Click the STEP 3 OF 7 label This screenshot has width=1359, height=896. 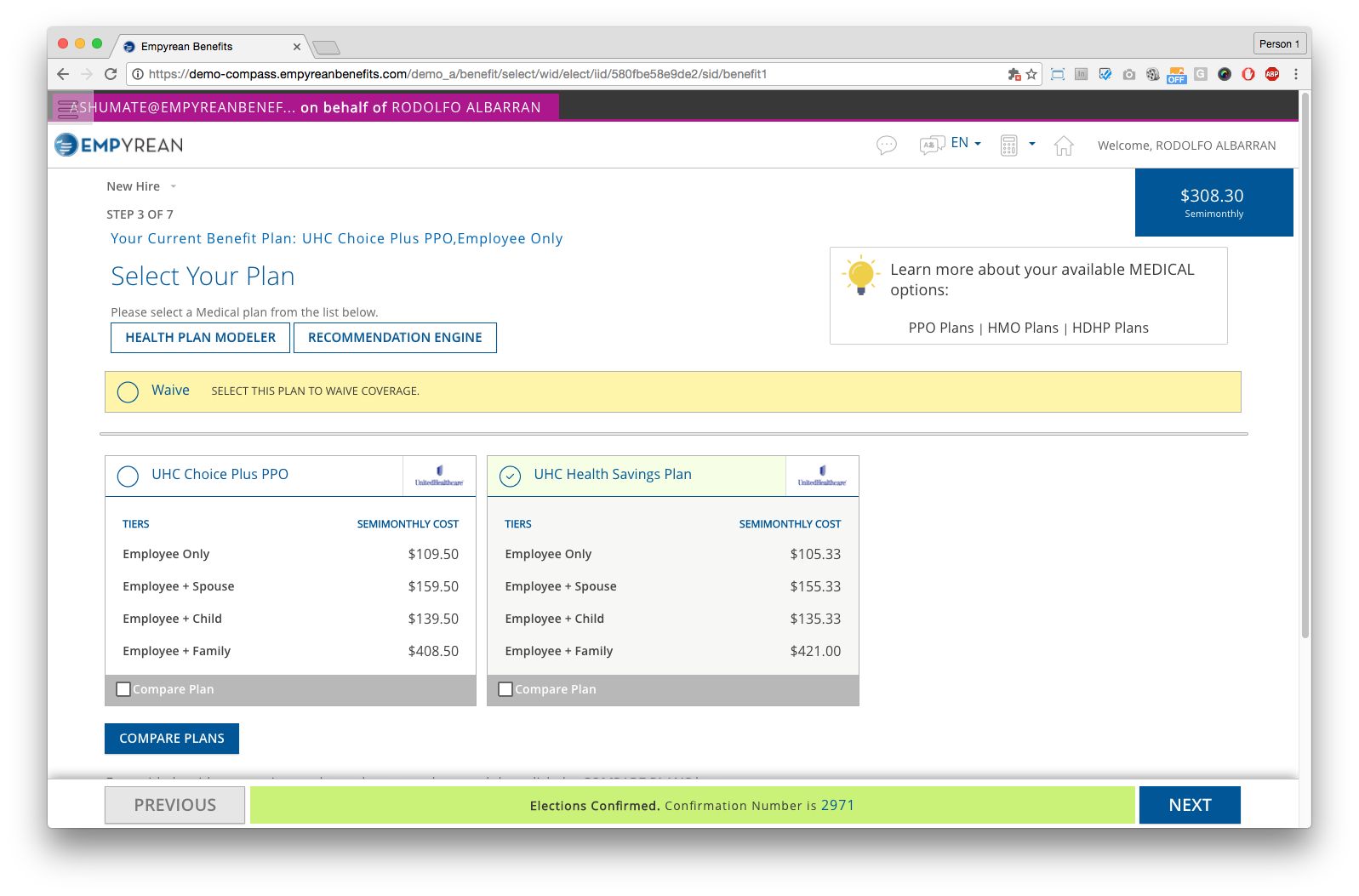[140, 214]
